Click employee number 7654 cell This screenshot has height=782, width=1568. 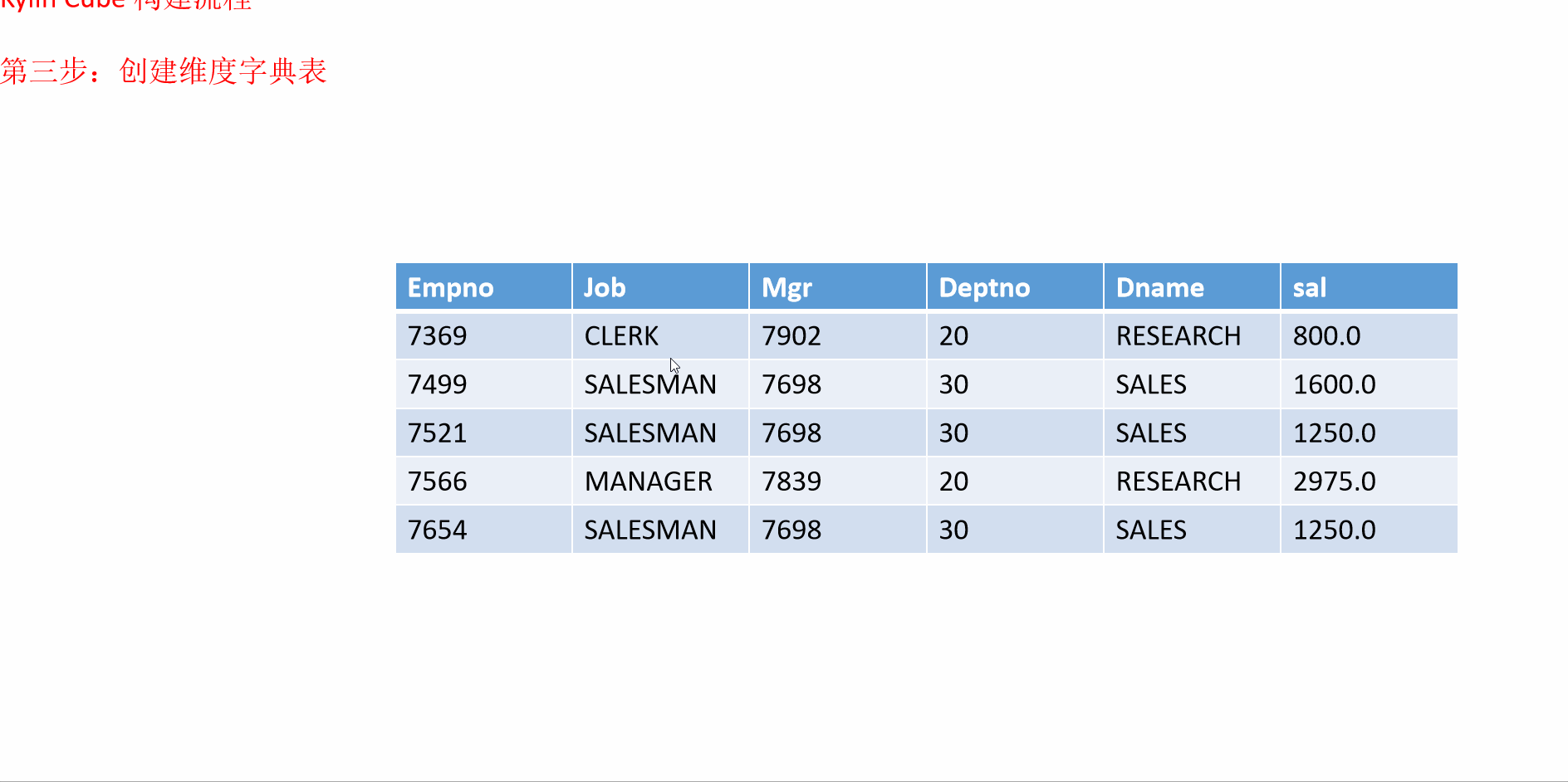pos(483,530)
